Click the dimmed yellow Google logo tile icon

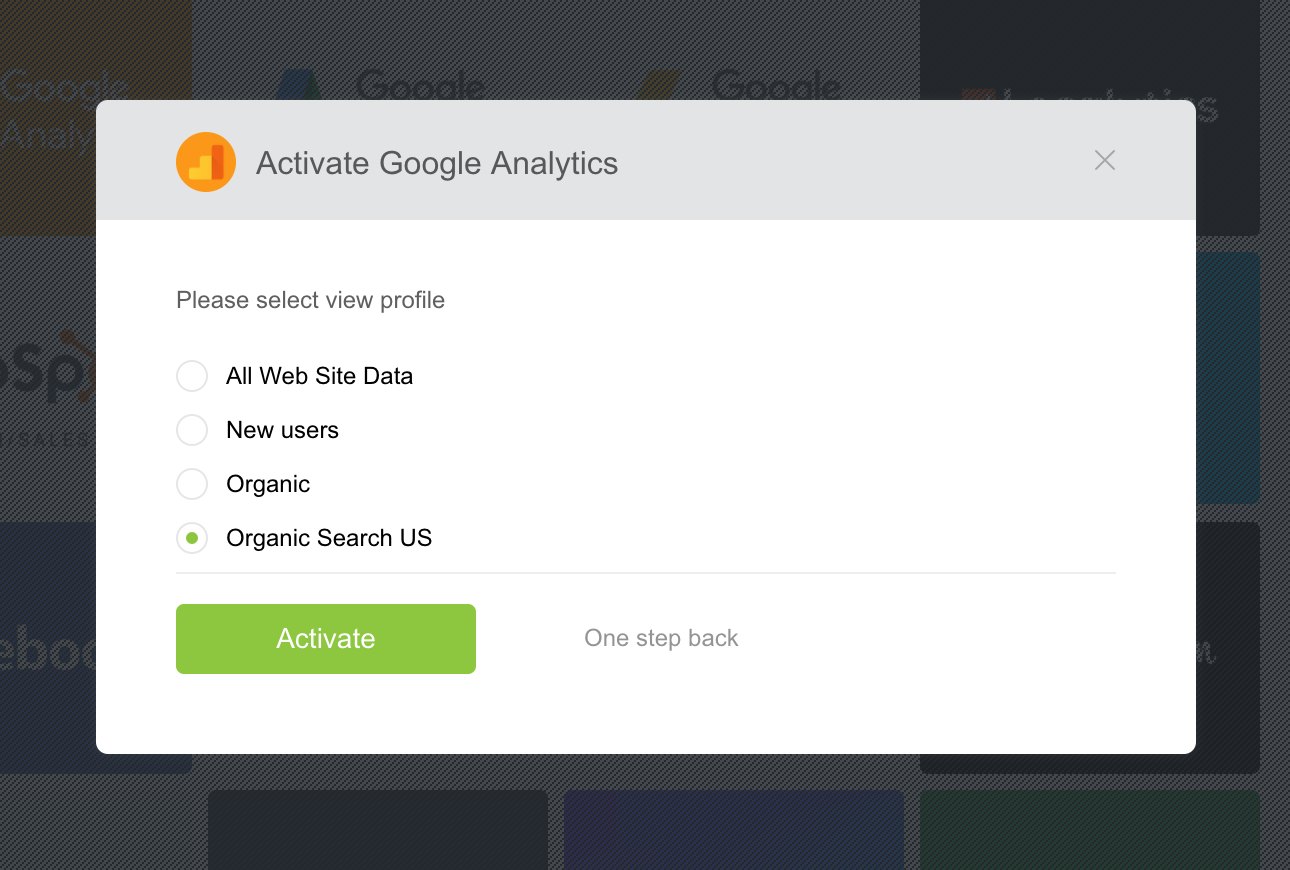click(x=660, y=84)
